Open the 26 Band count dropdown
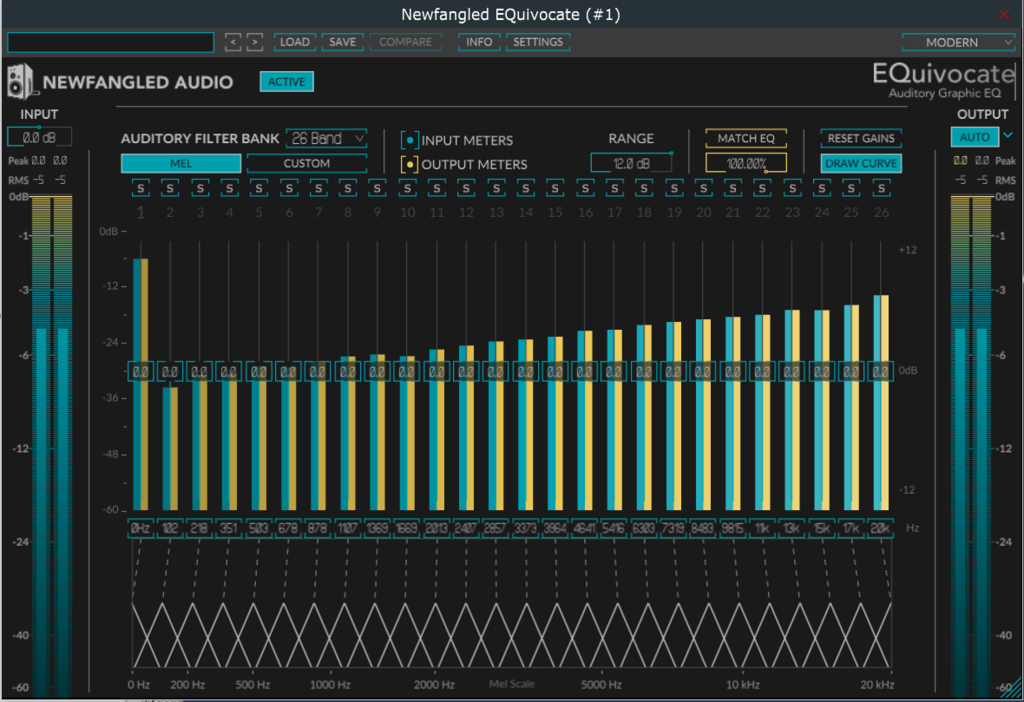This screenshot has height=702, width=1024. [327, 138]
